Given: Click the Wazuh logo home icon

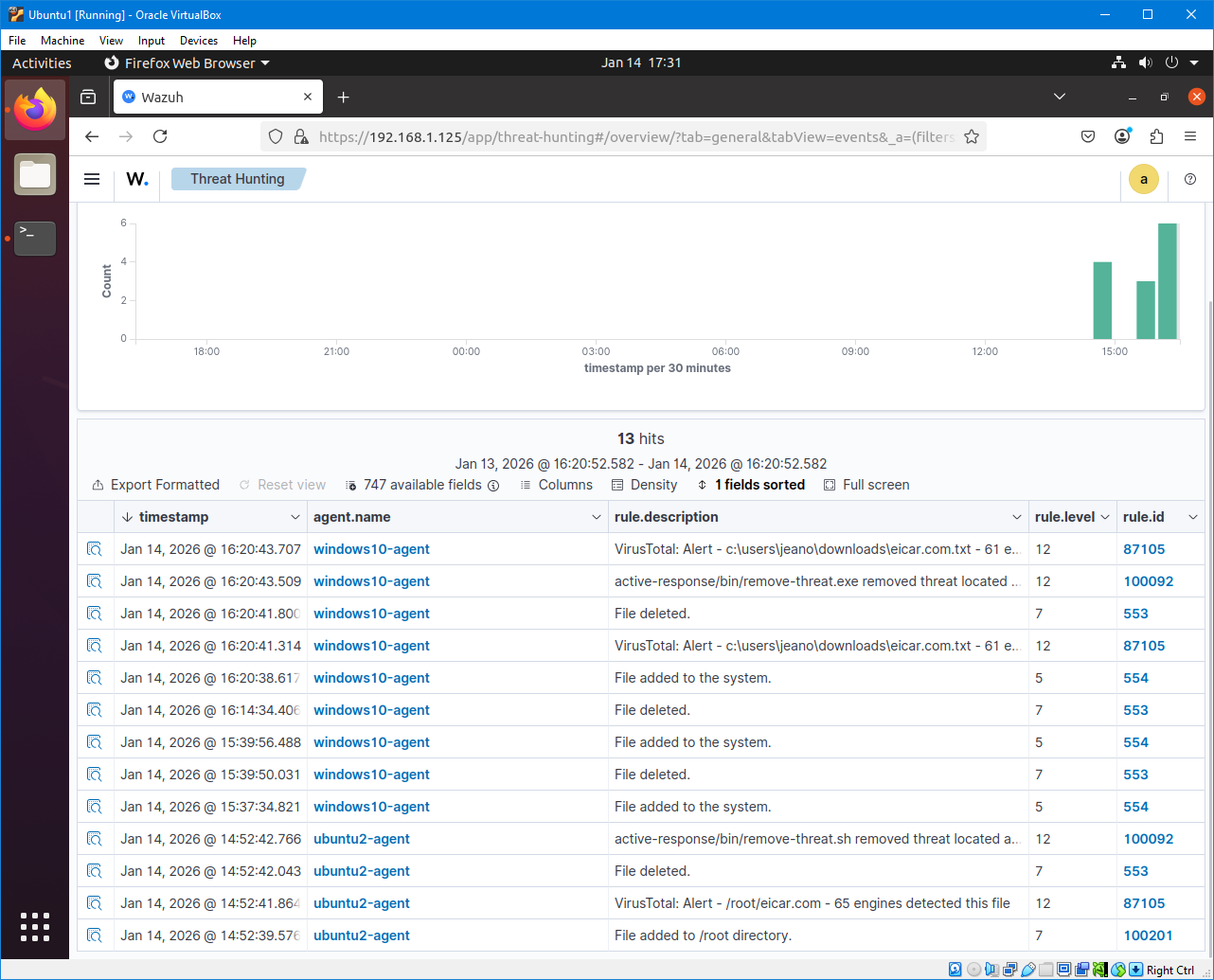Looking at the screenshot, I should tap(137, 179).
